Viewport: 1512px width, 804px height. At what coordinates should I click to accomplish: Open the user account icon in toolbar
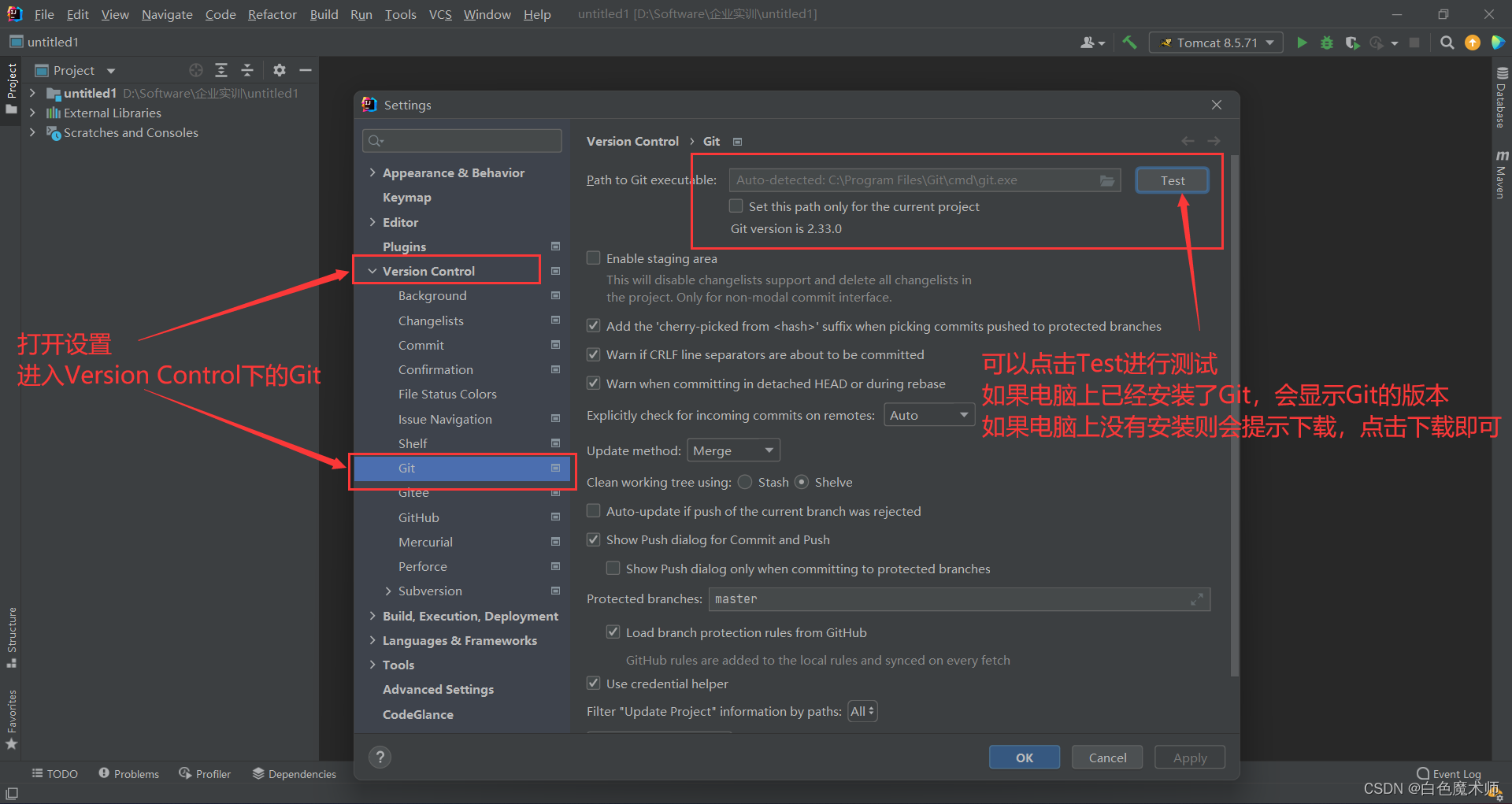coord(1092,43)
